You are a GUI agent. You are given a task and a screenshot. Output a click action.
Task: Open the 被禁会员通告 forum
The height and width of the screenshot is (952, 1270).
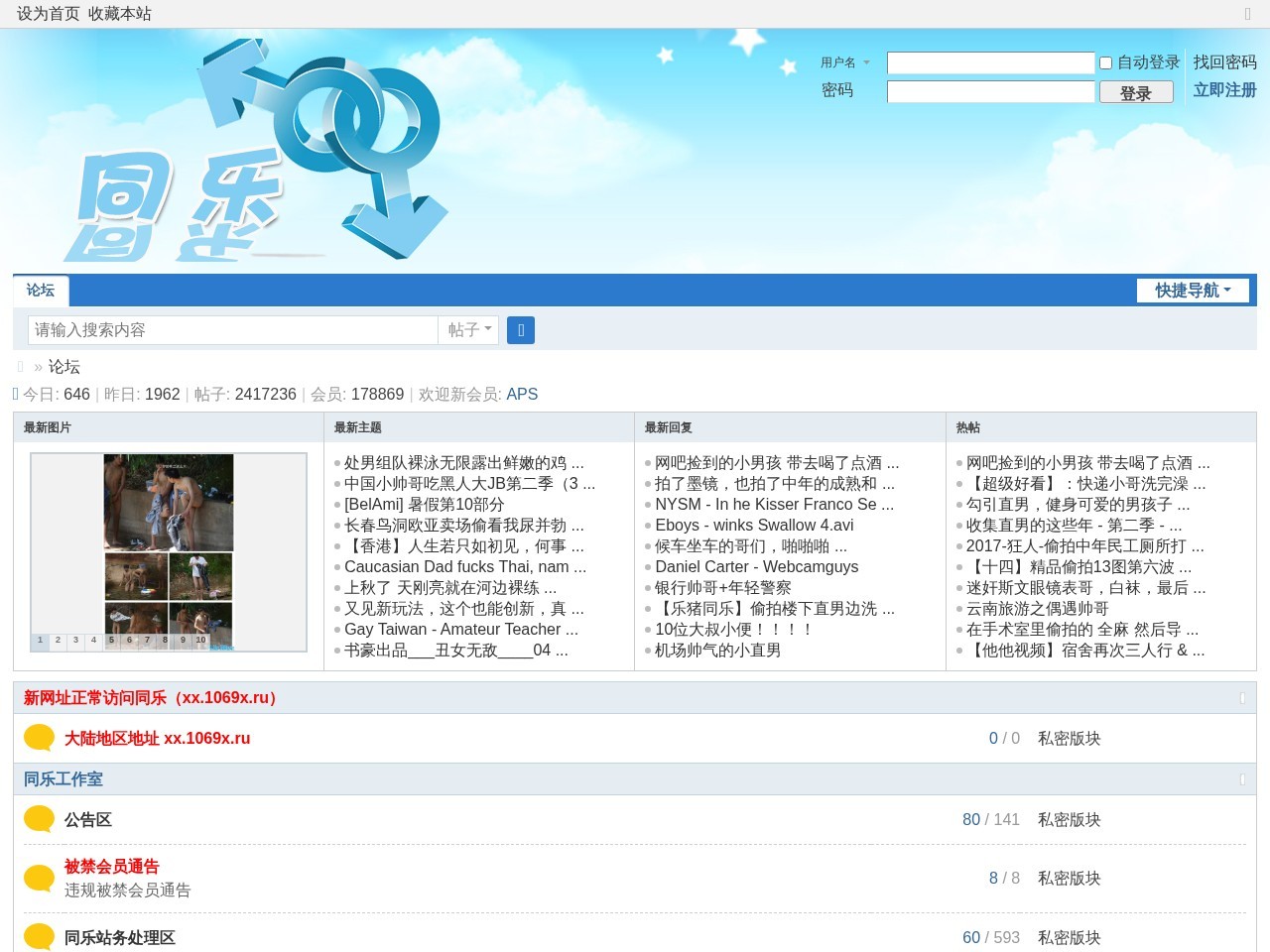(x=112, y=867)
